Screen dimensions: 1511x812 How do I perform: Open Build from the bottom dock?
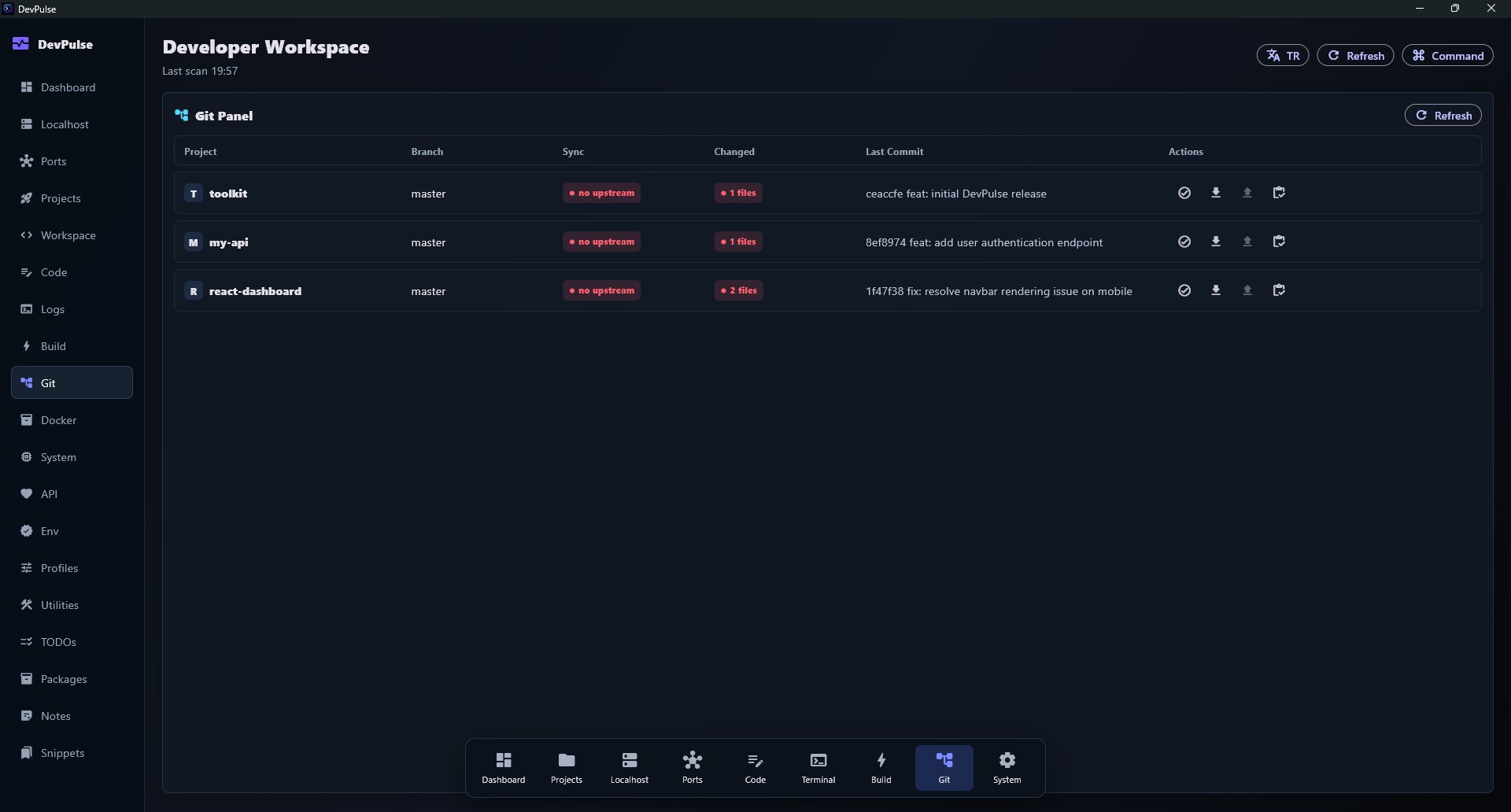pyautogui.click(x=881, y=768)
